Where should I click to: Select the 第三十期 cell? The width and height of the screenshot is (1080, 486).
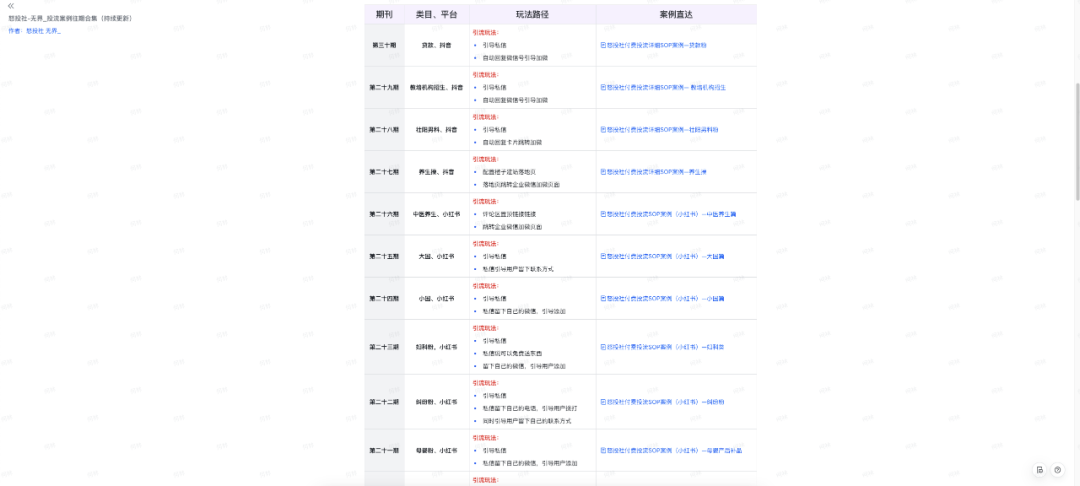(x=384, y=45)
